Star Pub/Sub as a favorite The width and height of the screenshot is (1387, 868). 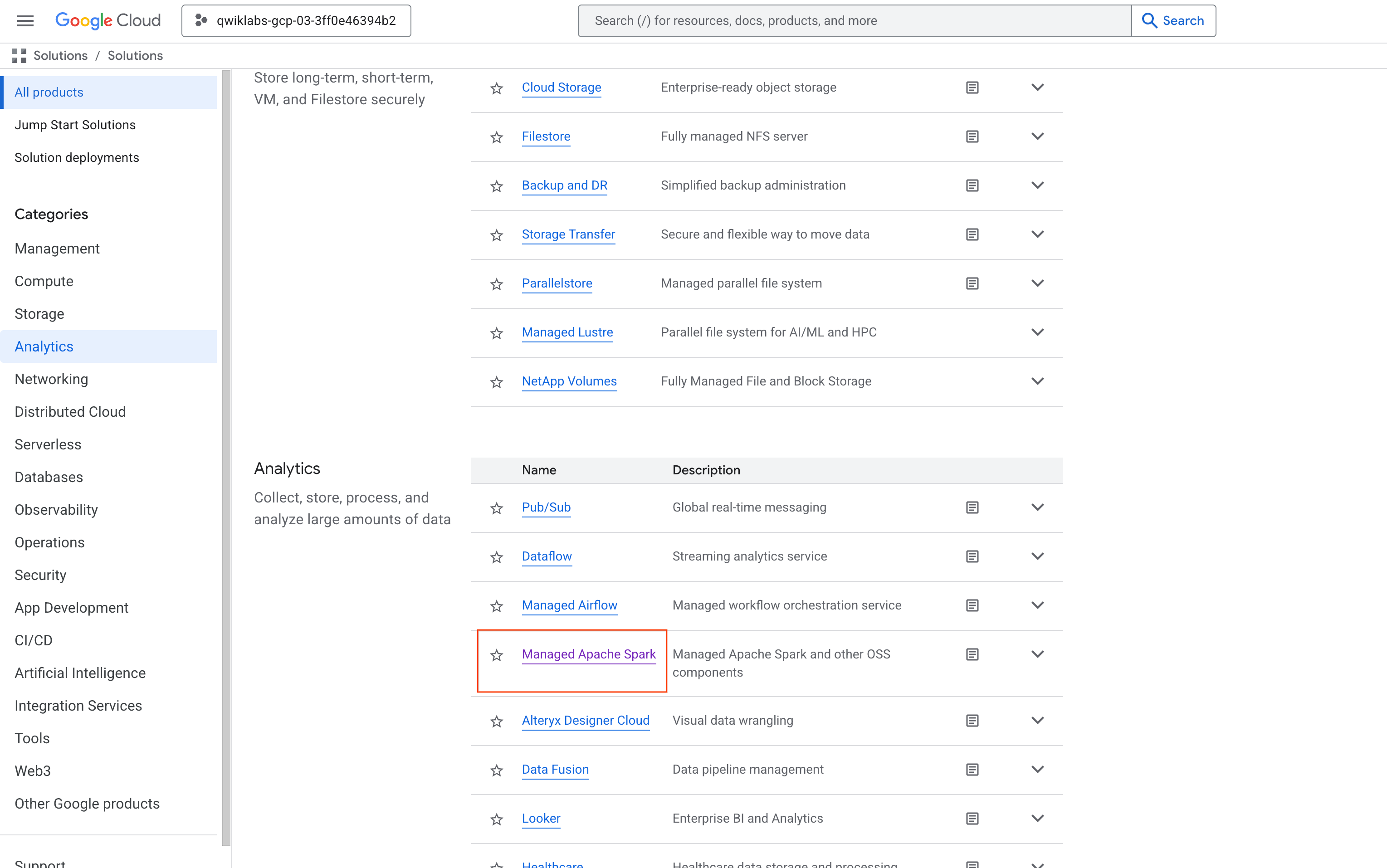[496, 507]
